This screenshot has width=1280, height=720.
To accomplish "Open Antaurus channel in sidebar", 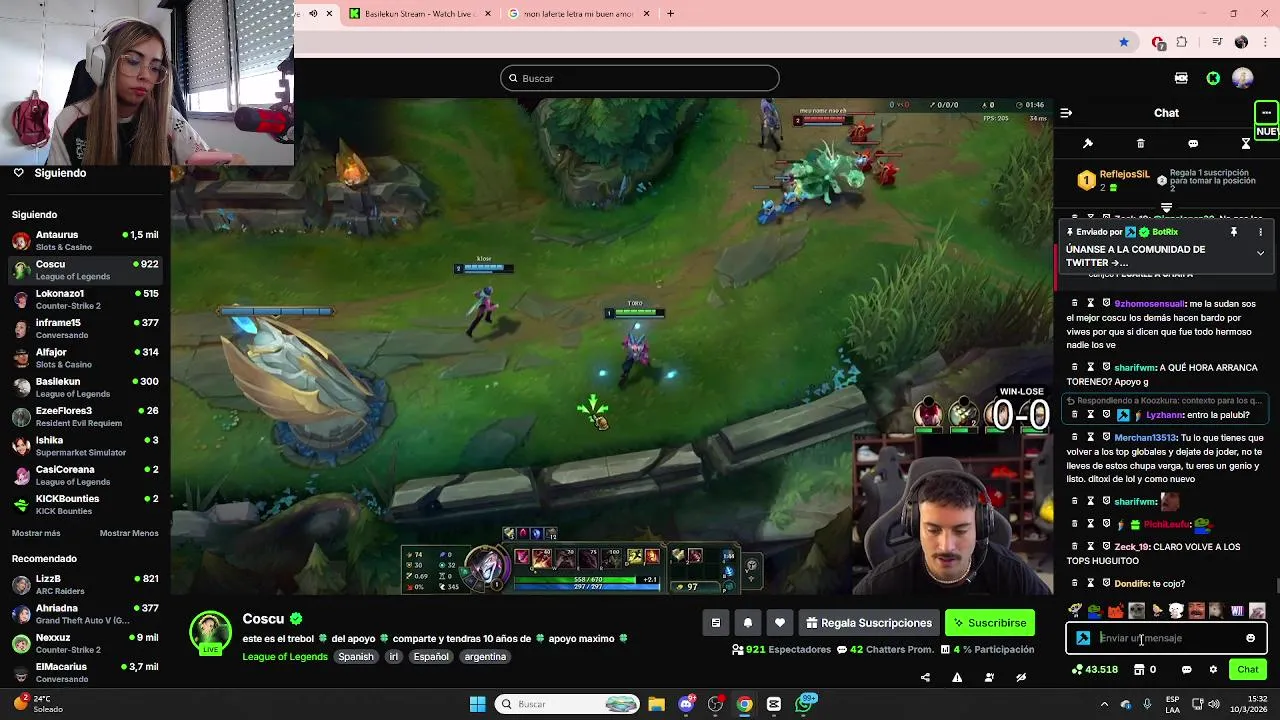I will click(x=85, y=241).
